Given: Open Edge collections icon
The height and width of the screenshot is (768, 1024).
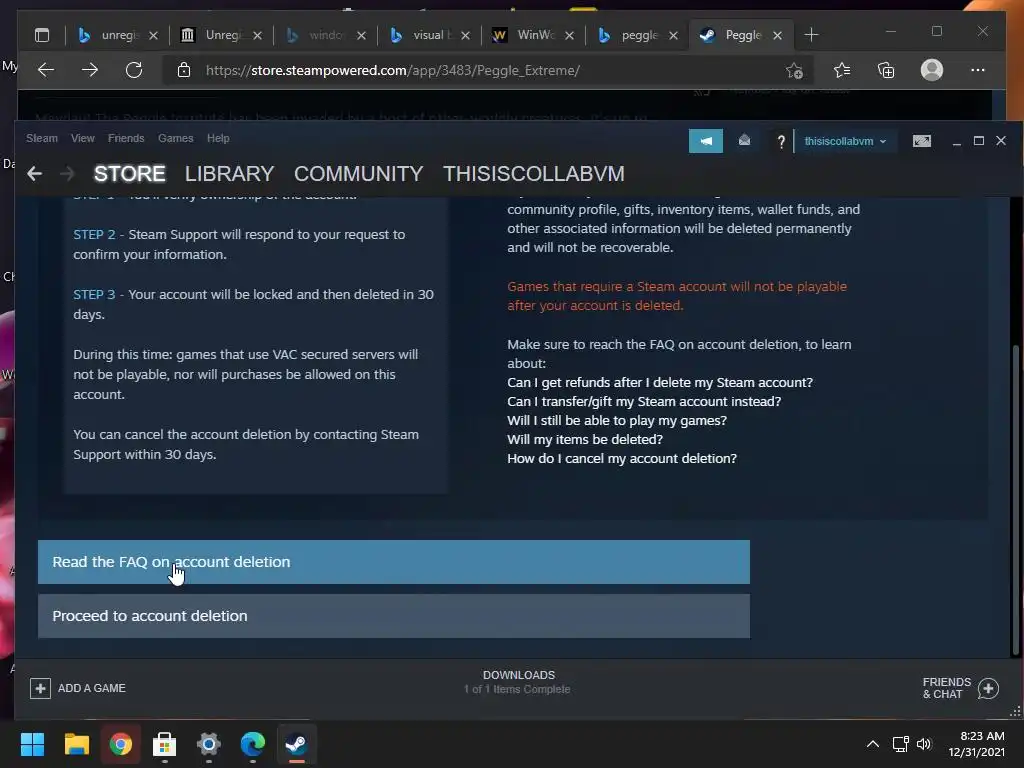Looking at the screenshot, I should (x=886, y=70).
